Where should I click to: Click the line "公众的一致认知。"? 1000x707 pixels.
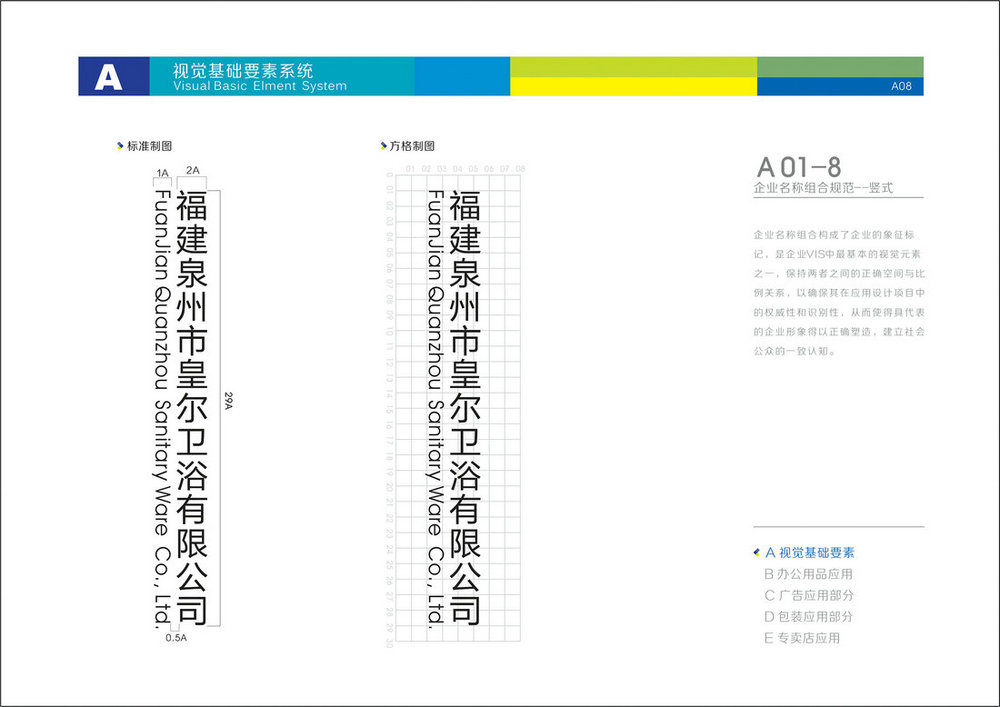(795, 351)
